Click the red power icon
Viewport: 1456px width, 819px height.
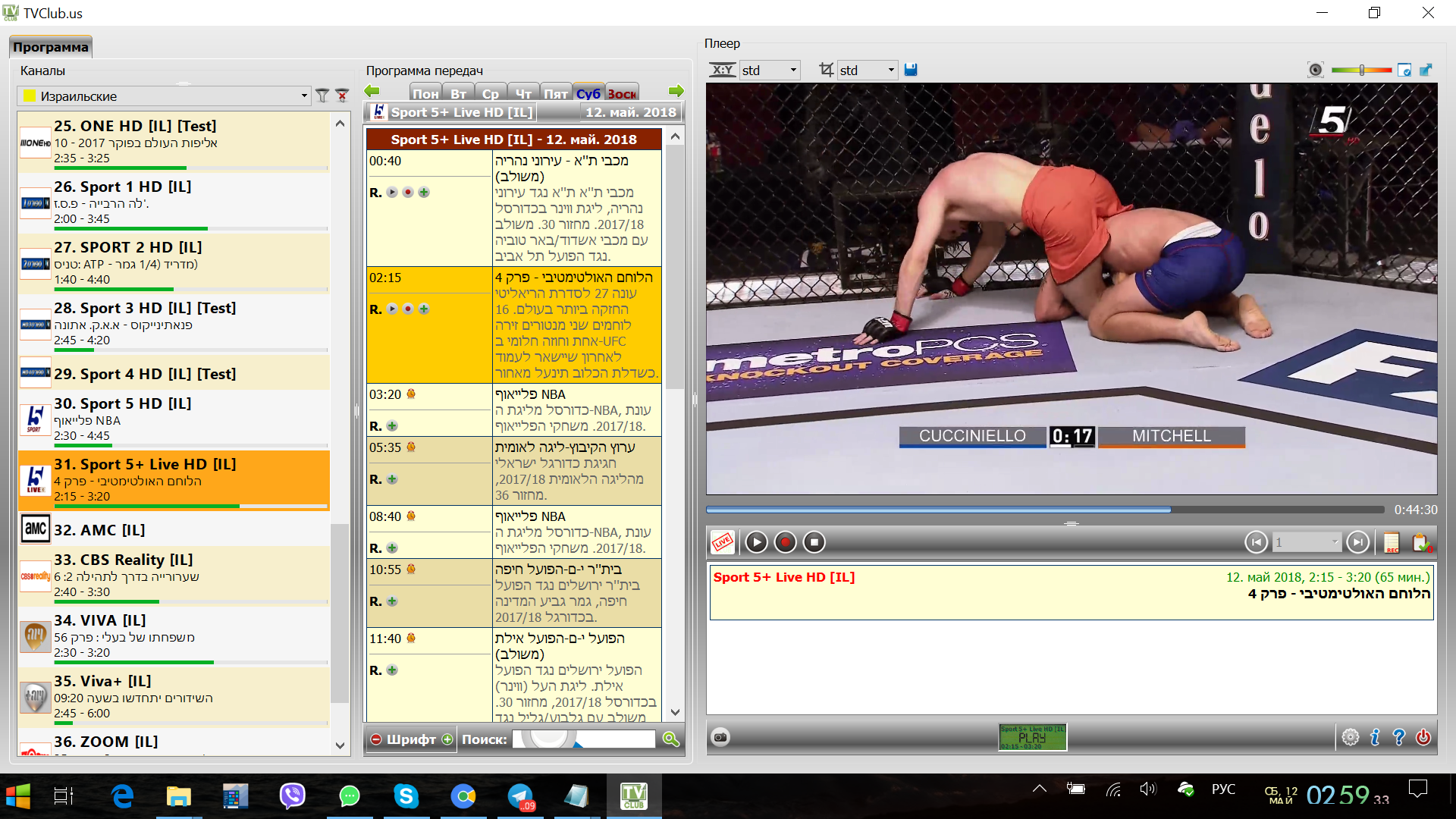(x=1423, y=737)
